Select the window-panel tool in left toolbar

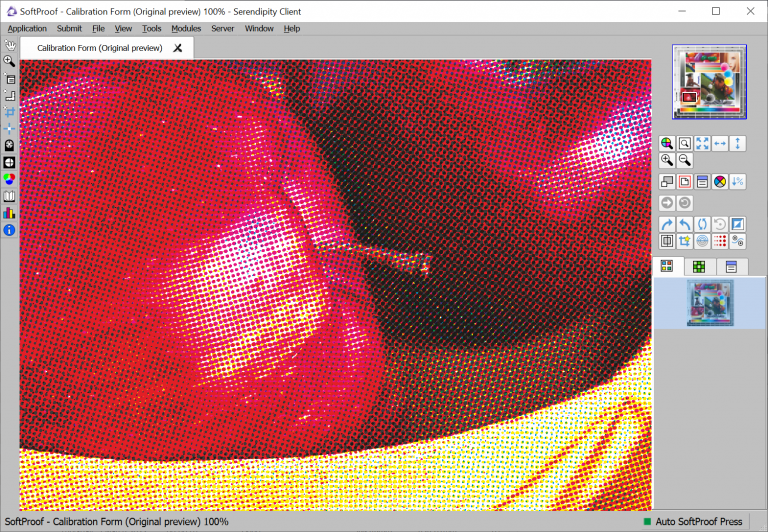pos(9,78)
